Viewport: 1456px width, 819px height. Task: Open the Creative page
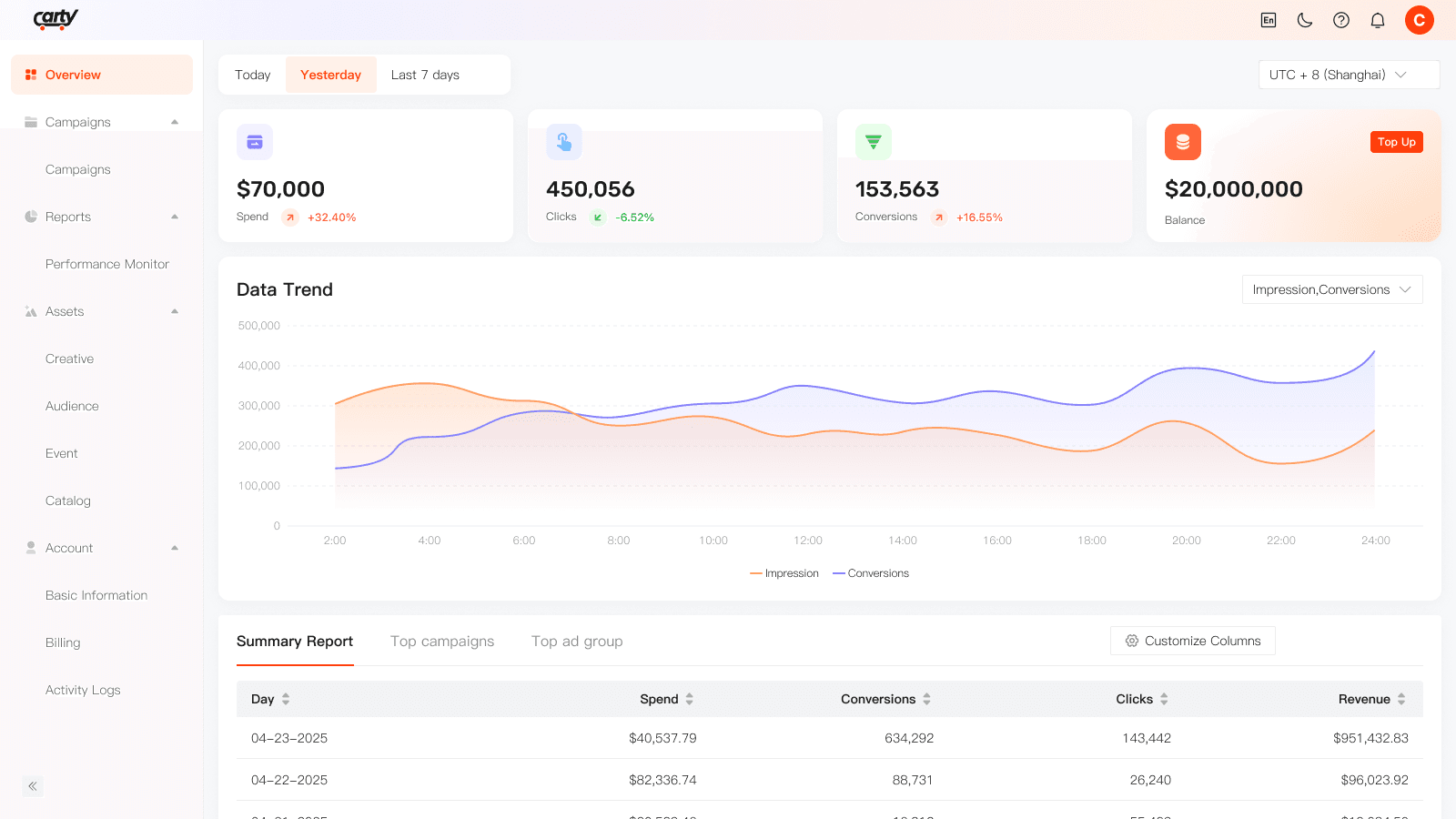[70, 359]
